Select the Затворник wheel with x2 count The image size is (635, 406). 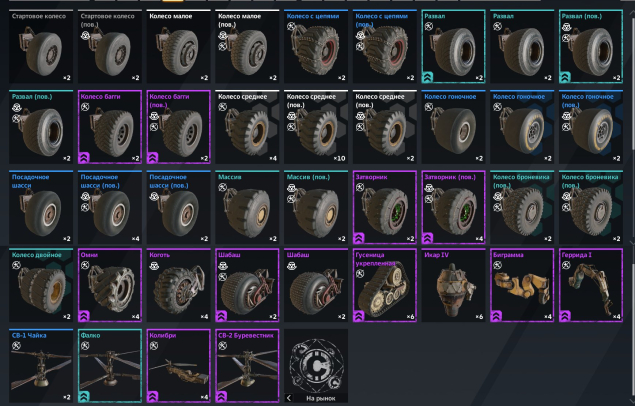tap(385, 207)
